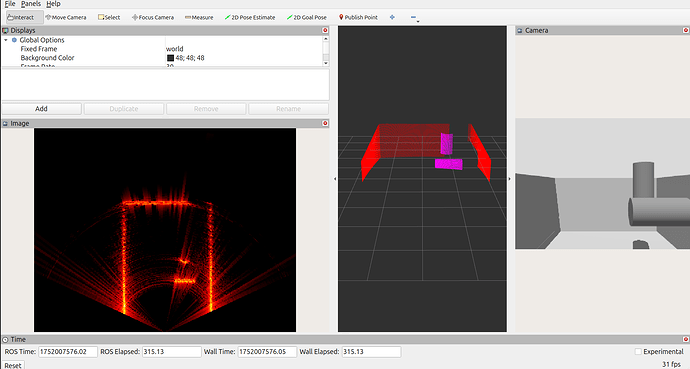690x369 pixels.
Task: Enable the Focus Camera tool
Action: (153, 17)
